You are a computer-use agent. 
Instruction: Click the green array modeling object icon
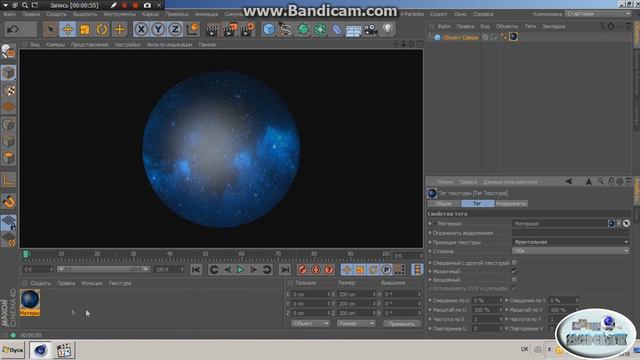(x=320, y=29)
